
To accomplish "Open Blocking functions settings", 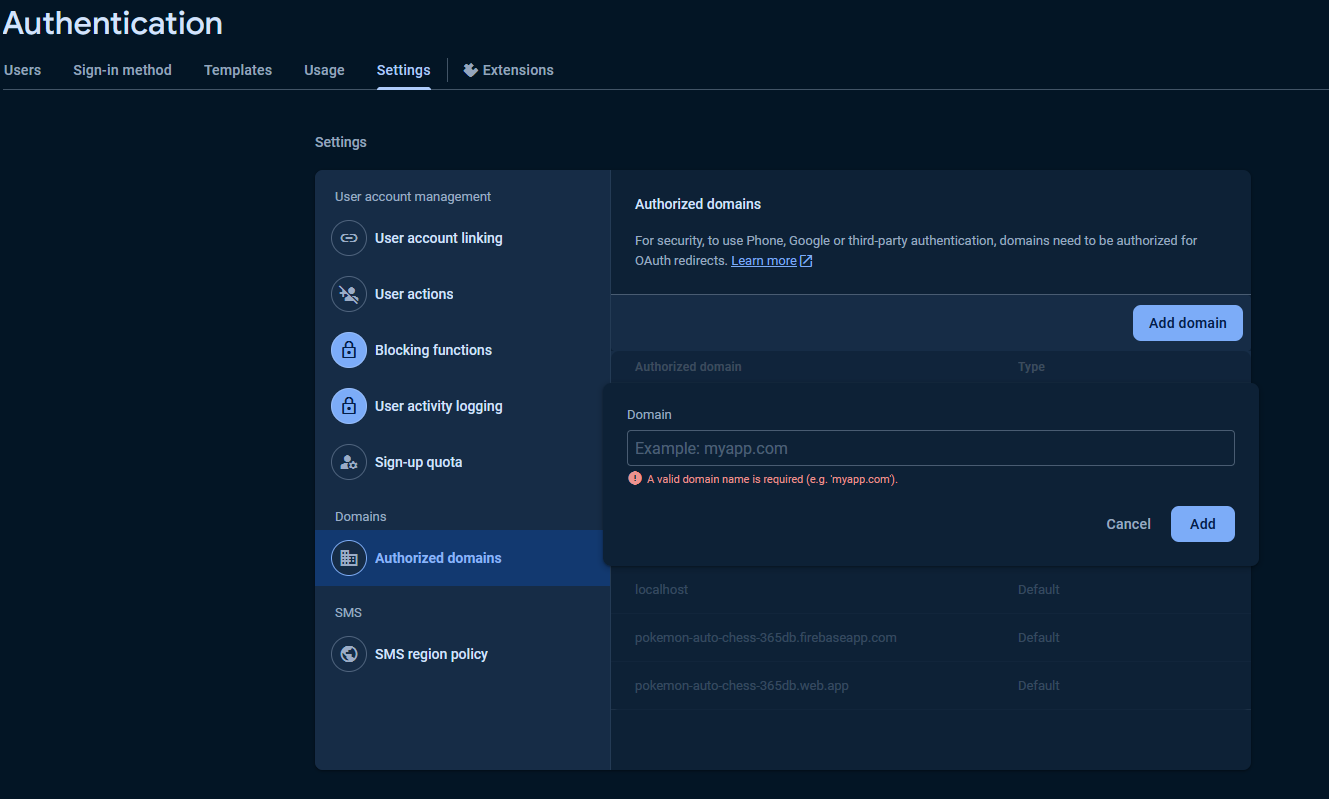I will click(x=463, y=350).
